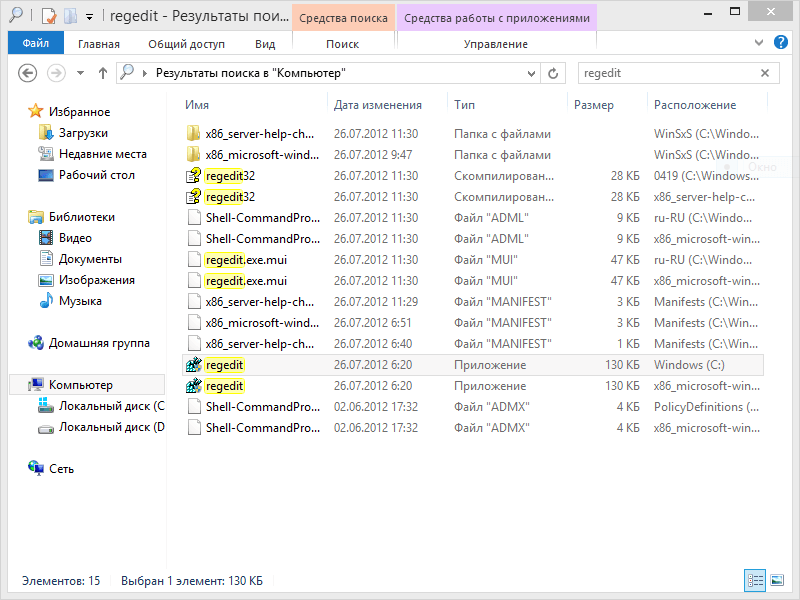Refresh the search results list
800x600 pixels.
tap(553, 73)
